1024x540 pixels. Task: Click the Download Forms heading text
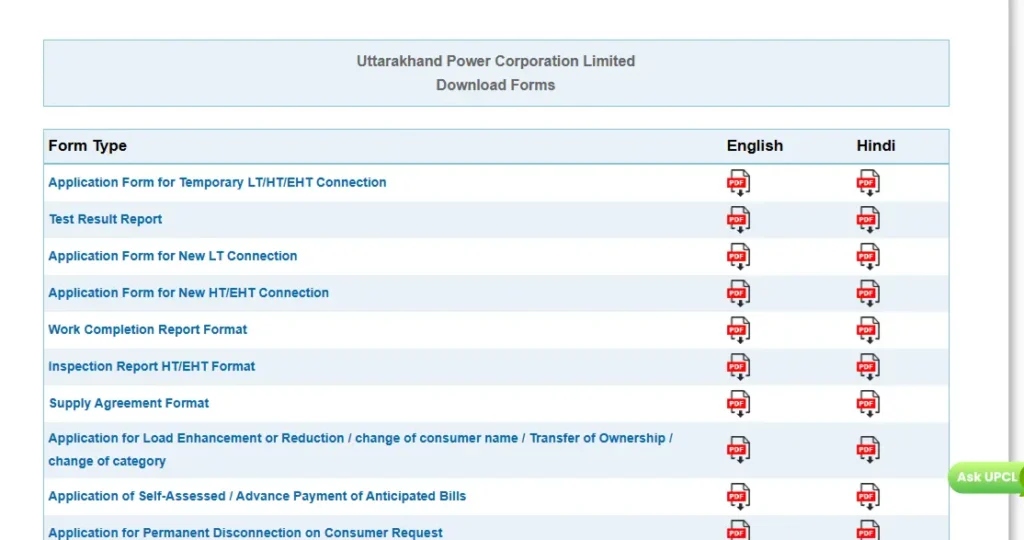point(496,85)
